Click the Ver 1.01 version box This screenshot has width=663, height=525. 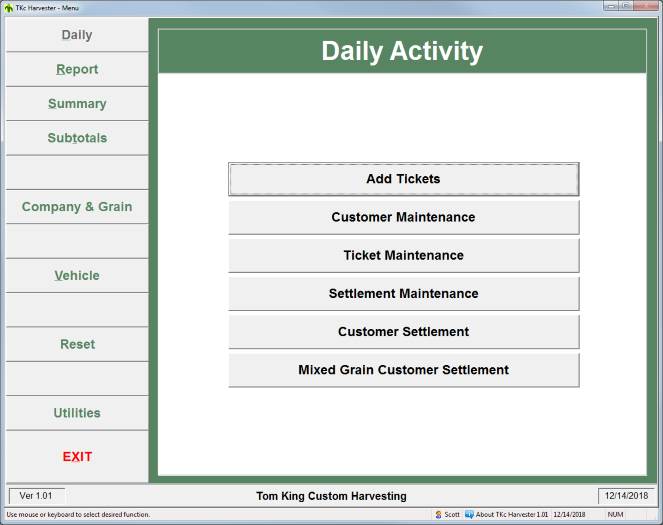pos(37,495)
